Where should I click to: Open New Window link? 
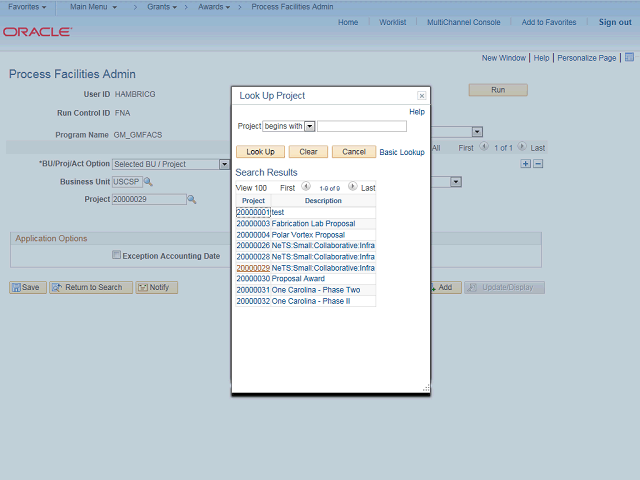pyautogui.click(x=504, y=58)
